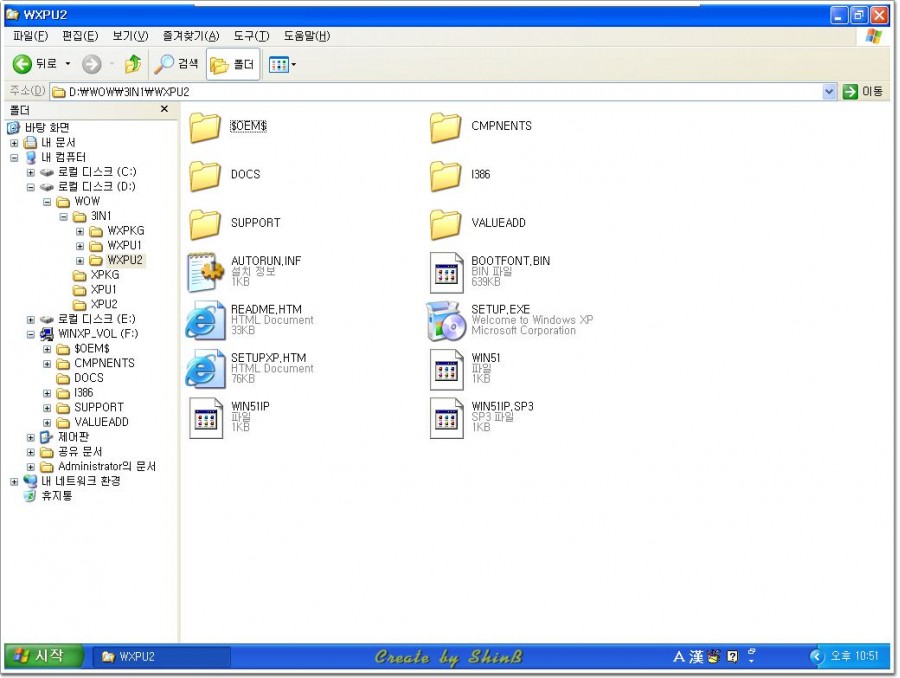Image resolution: width=900 pixels, height=678 pixels.
Task: Select the CMPNENTS folder icon in file pane
Action: pyautogui.click(x=445, y=126)
